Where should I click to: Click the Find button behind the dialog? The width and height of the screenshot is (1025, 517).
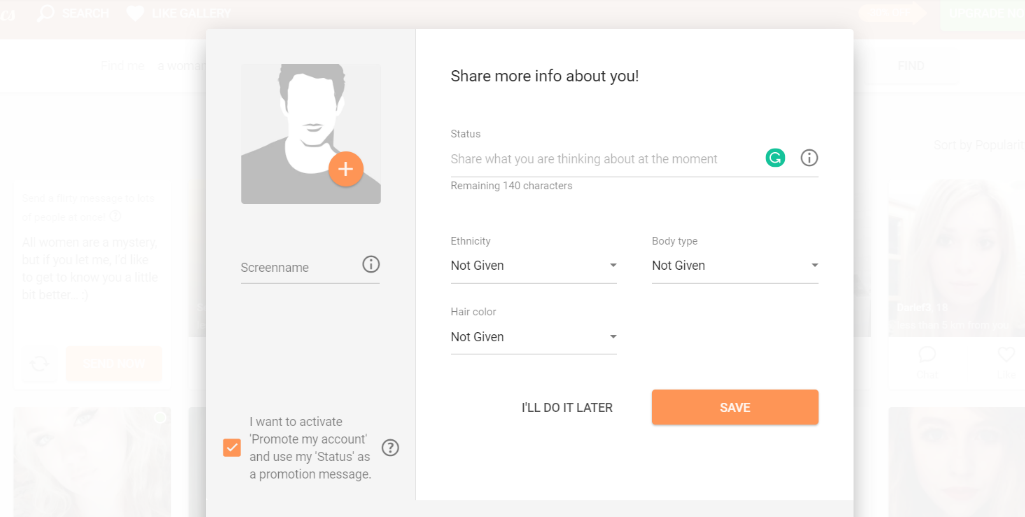pos(910,66)
